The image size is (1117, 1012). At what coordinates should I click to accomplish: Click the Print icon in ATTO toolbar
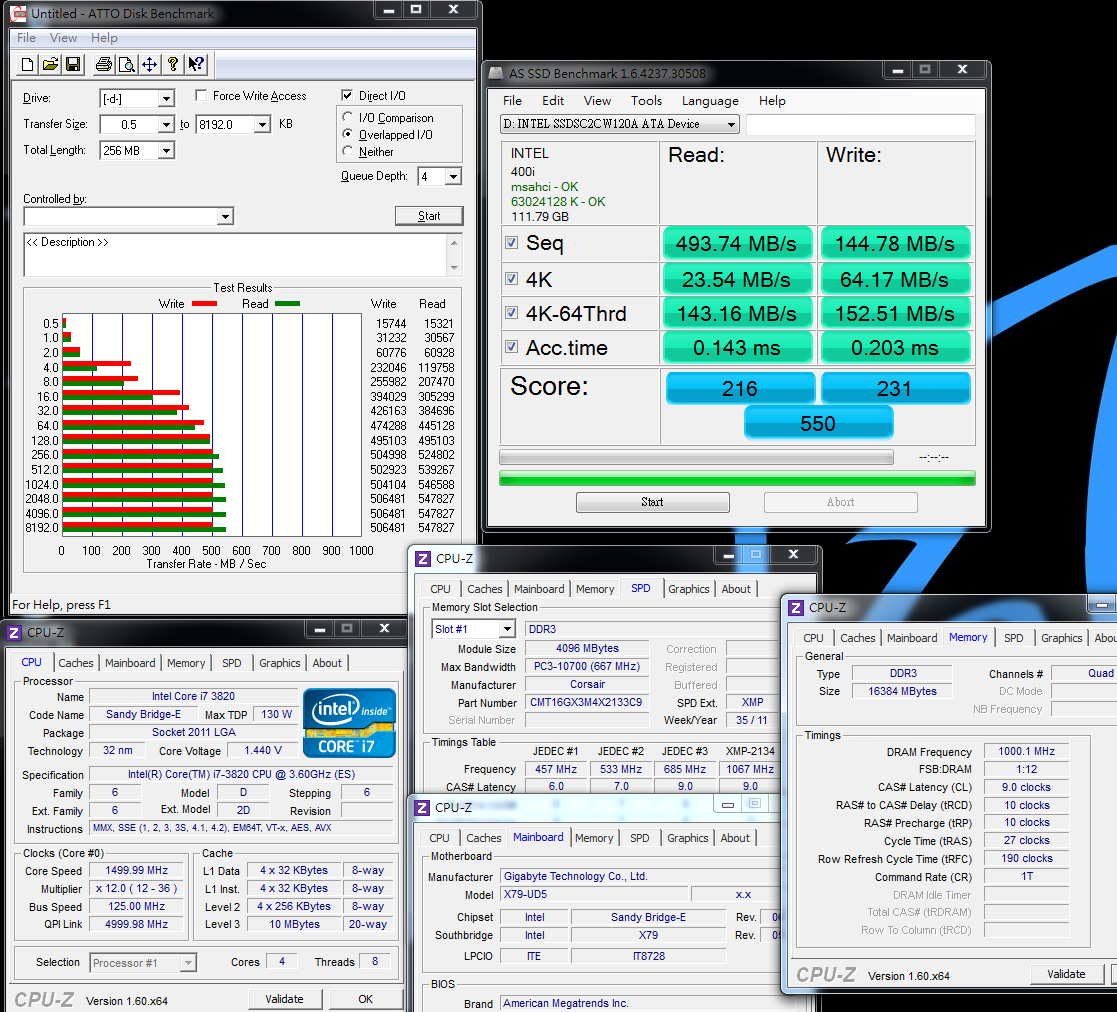(x=103, y=65)
